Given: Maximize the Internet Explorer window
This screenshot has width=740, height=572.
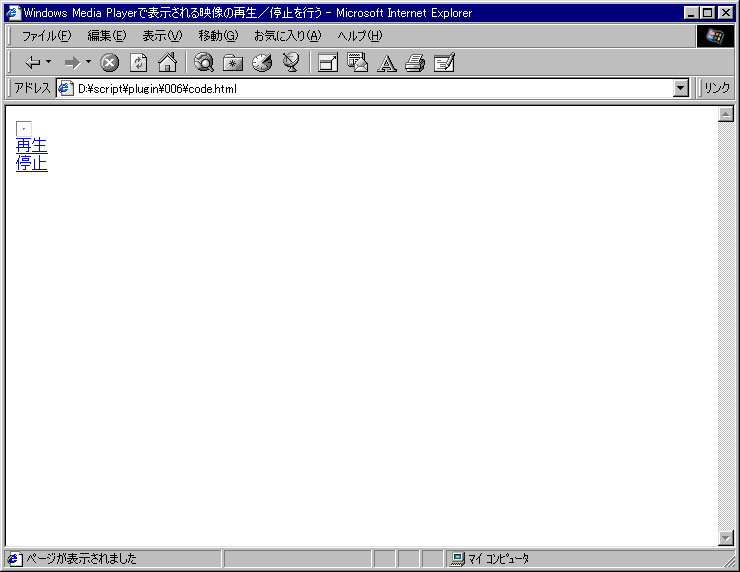Looking at the screenshot, I should click(707, 13).
